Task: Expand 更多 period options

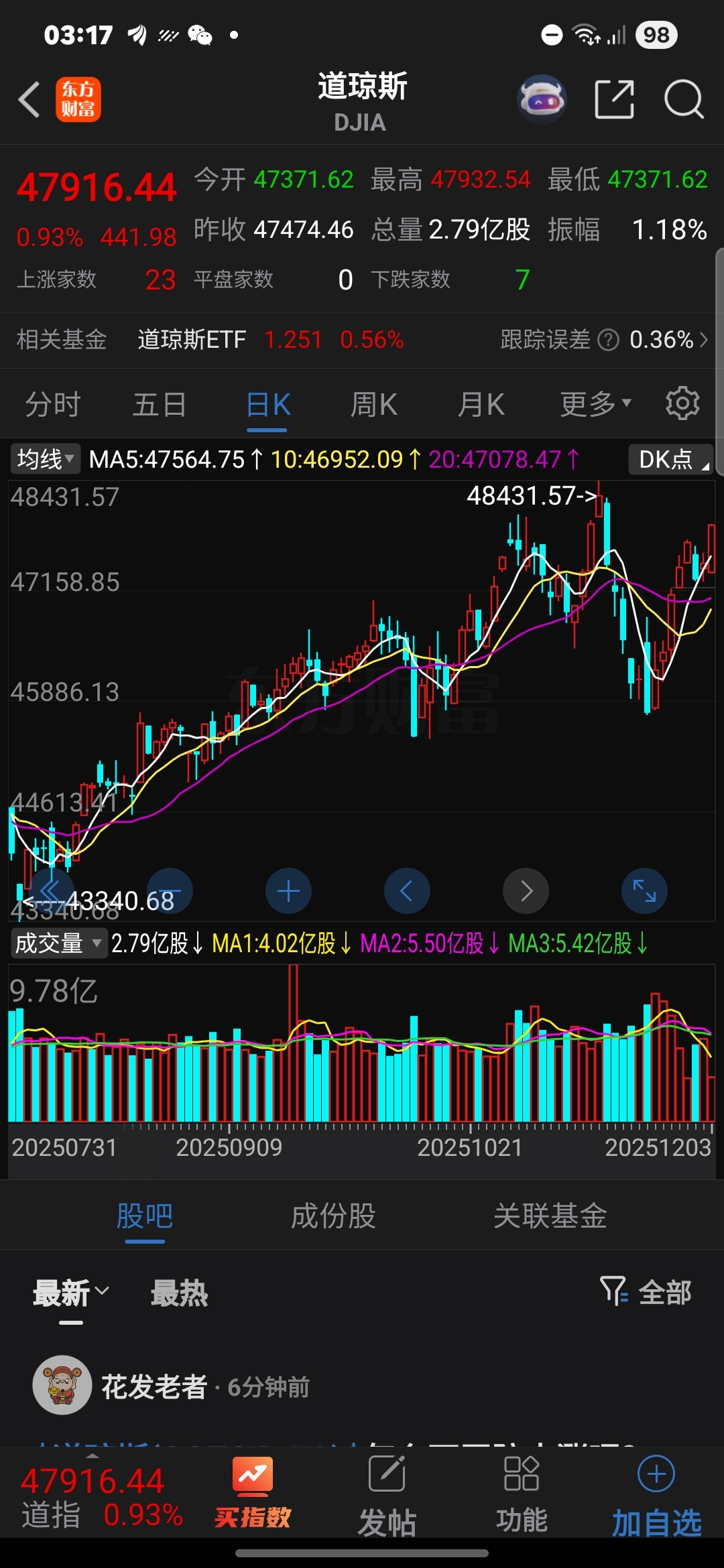Action: tap(596, 403)
